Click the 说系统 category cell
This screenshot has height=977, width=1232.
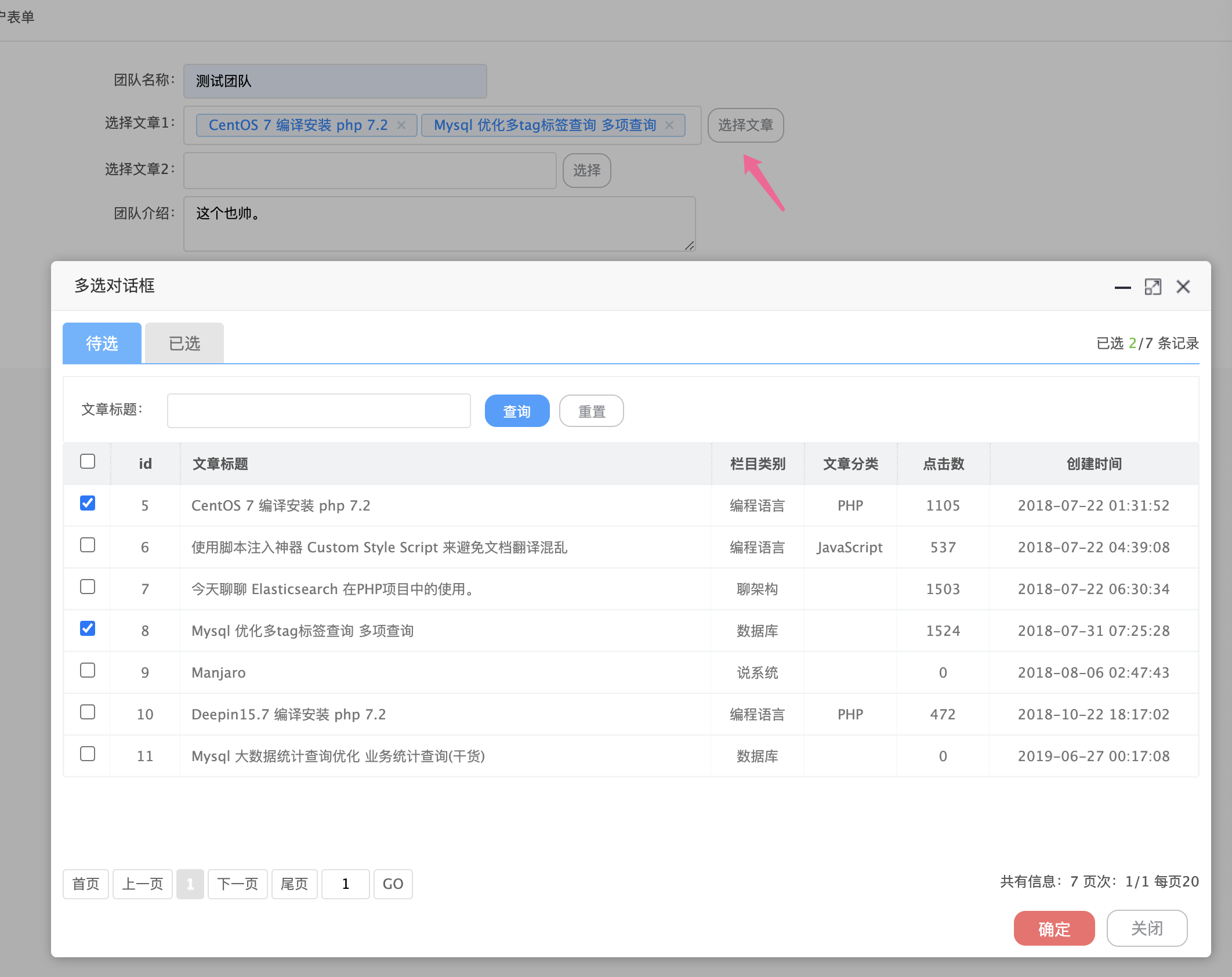pyautogui.click(x=758, y=672)
